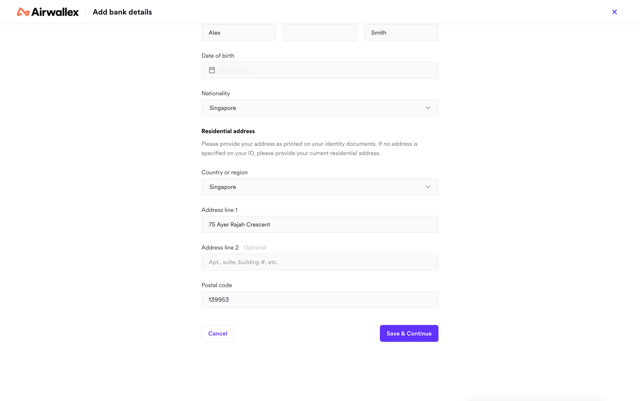Click the Postal code label

point(216,285)
